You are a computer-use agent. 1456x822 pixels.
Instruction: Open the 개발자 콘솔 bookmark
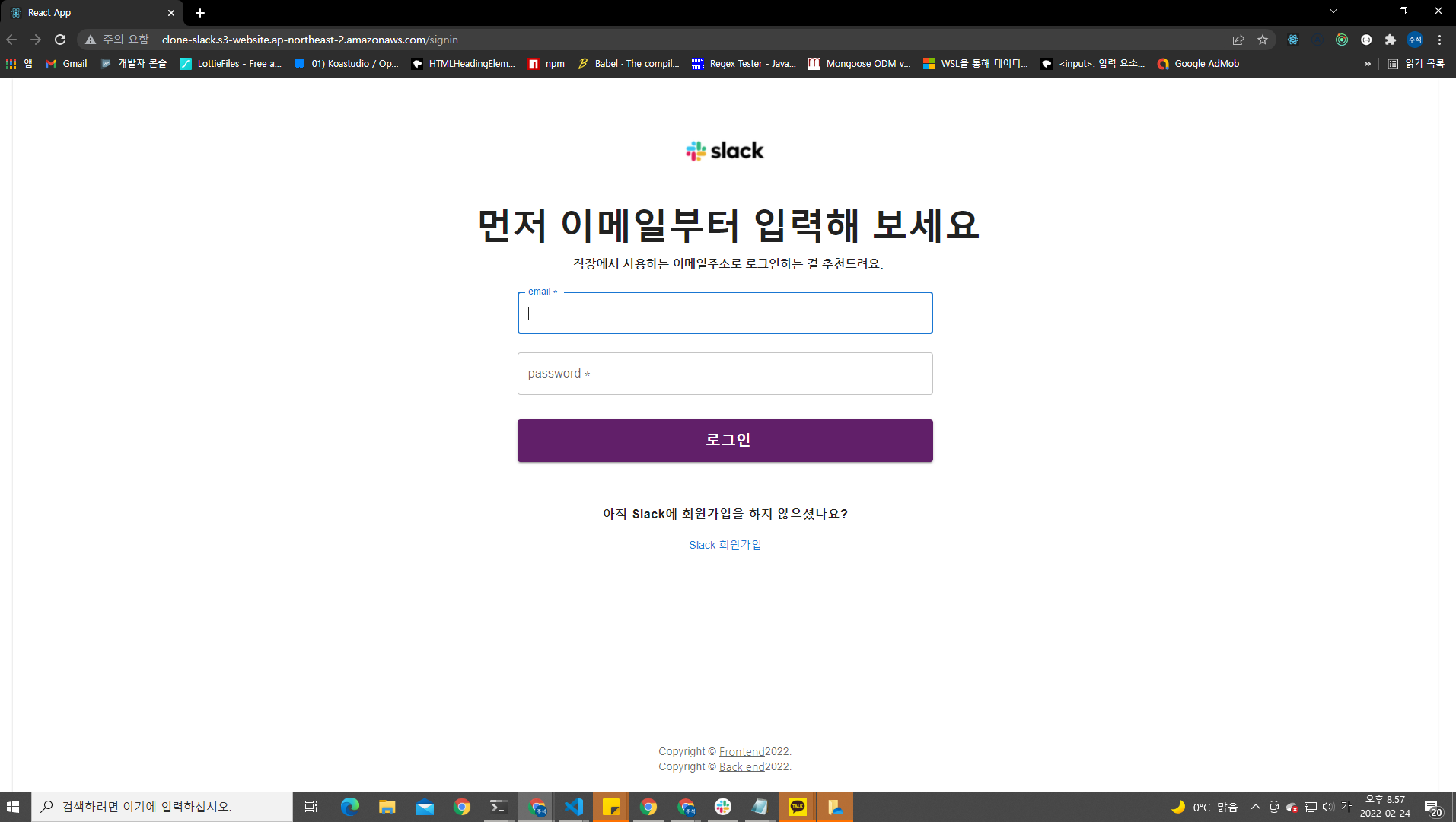(x=134, y=64)
